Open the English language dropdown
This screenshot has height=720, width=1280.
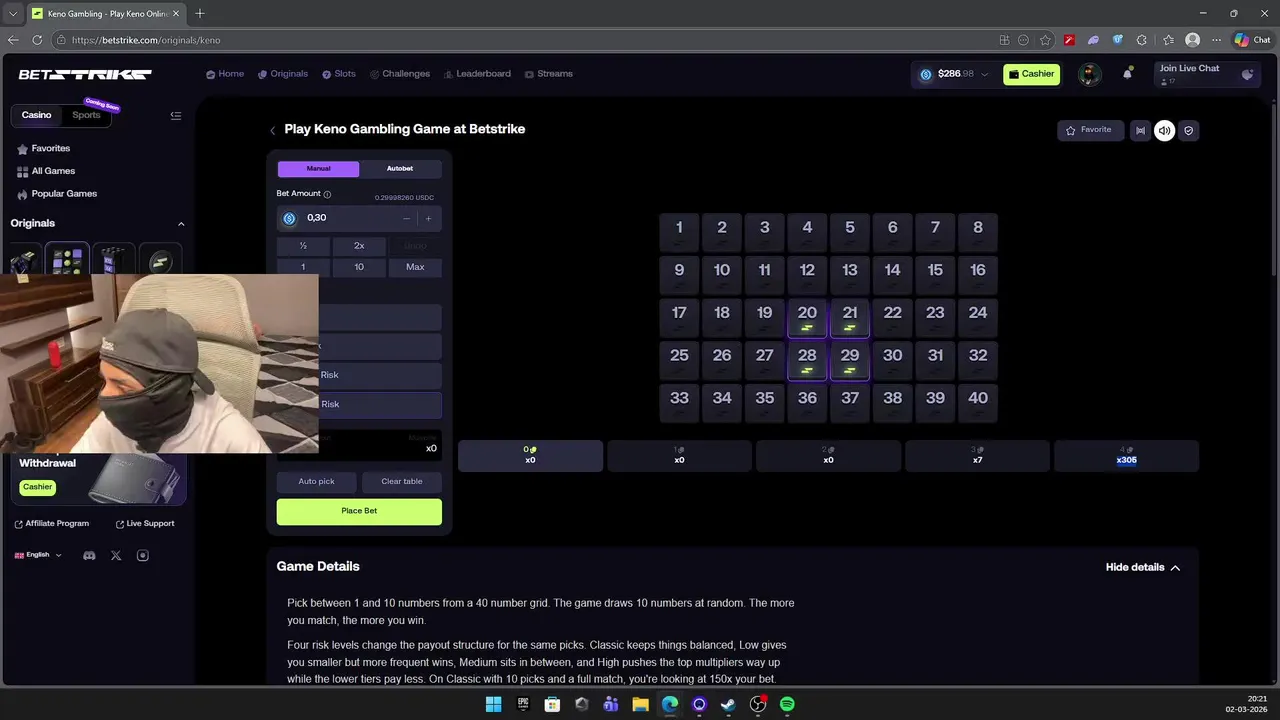pos(38,555)
